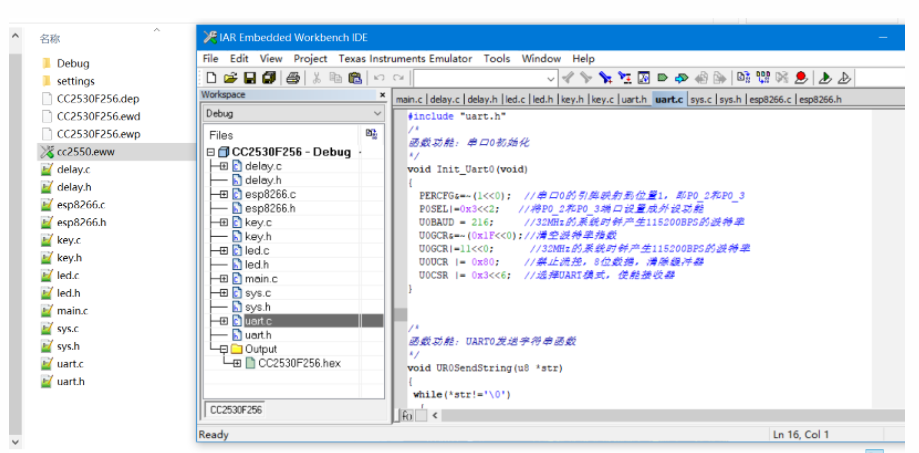The width and height of the screenshot is (919, 453).
Task: Collapse the Output folder node
Action: pos(223,349)
